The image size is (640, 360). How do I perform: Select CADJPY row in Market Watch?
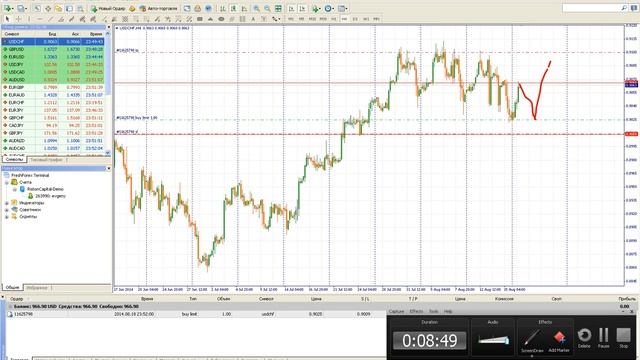(x=53, y=125)
